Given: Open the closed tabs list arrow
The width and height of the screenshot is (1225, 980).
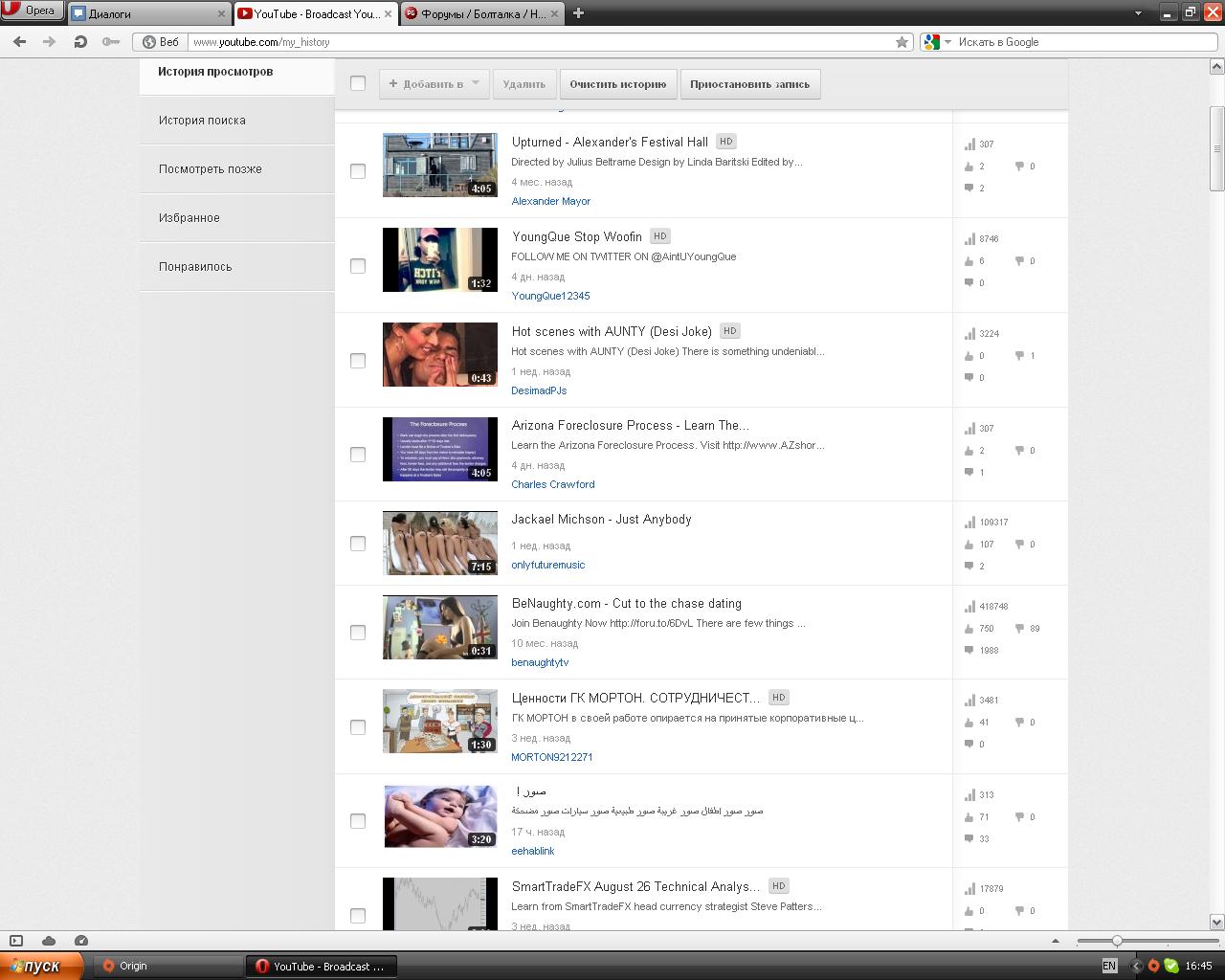Looking at the screenshot, I should 1138,13.
